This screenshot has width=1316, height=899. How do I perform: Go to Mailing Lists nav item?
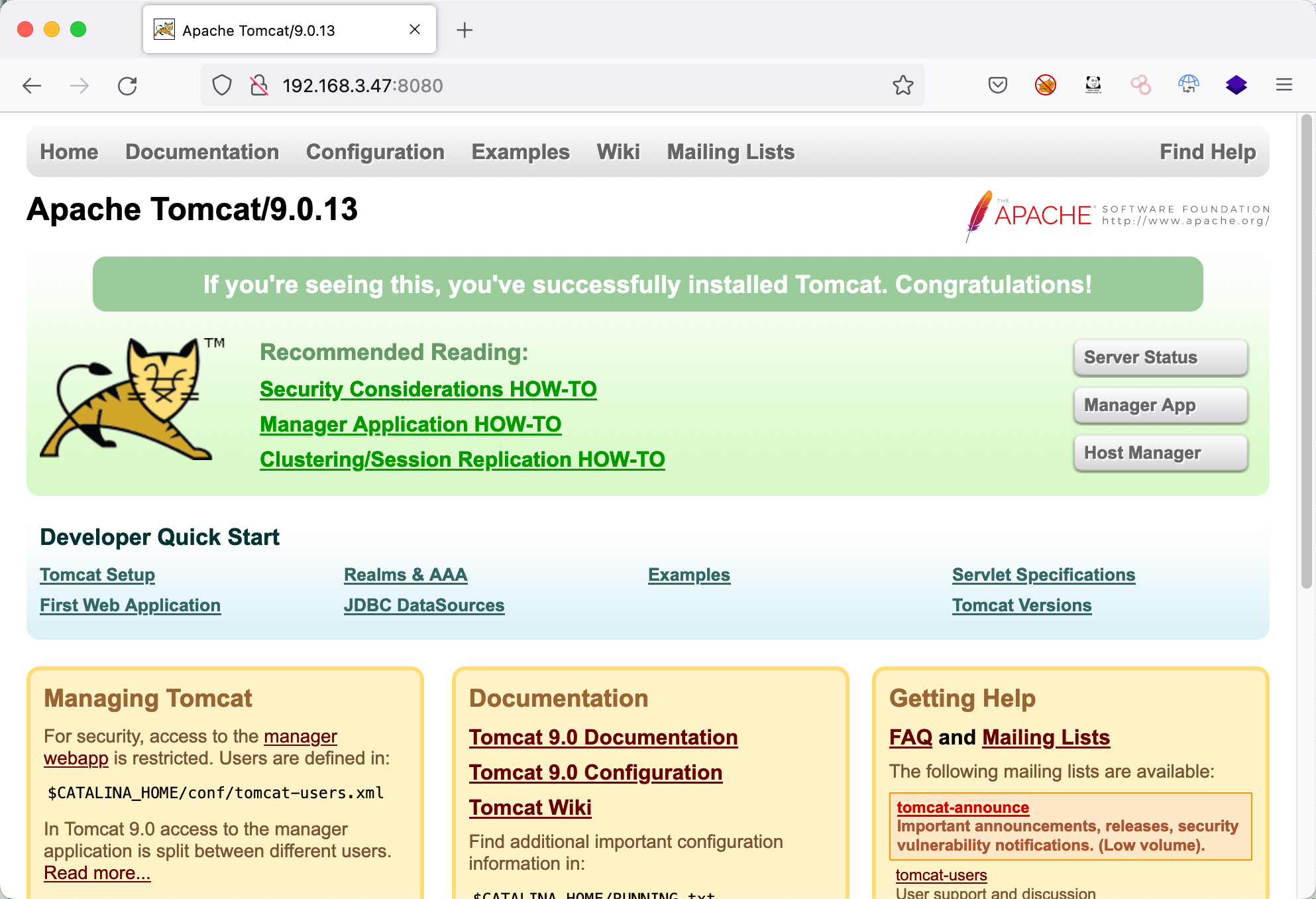(x=730, y=152)
